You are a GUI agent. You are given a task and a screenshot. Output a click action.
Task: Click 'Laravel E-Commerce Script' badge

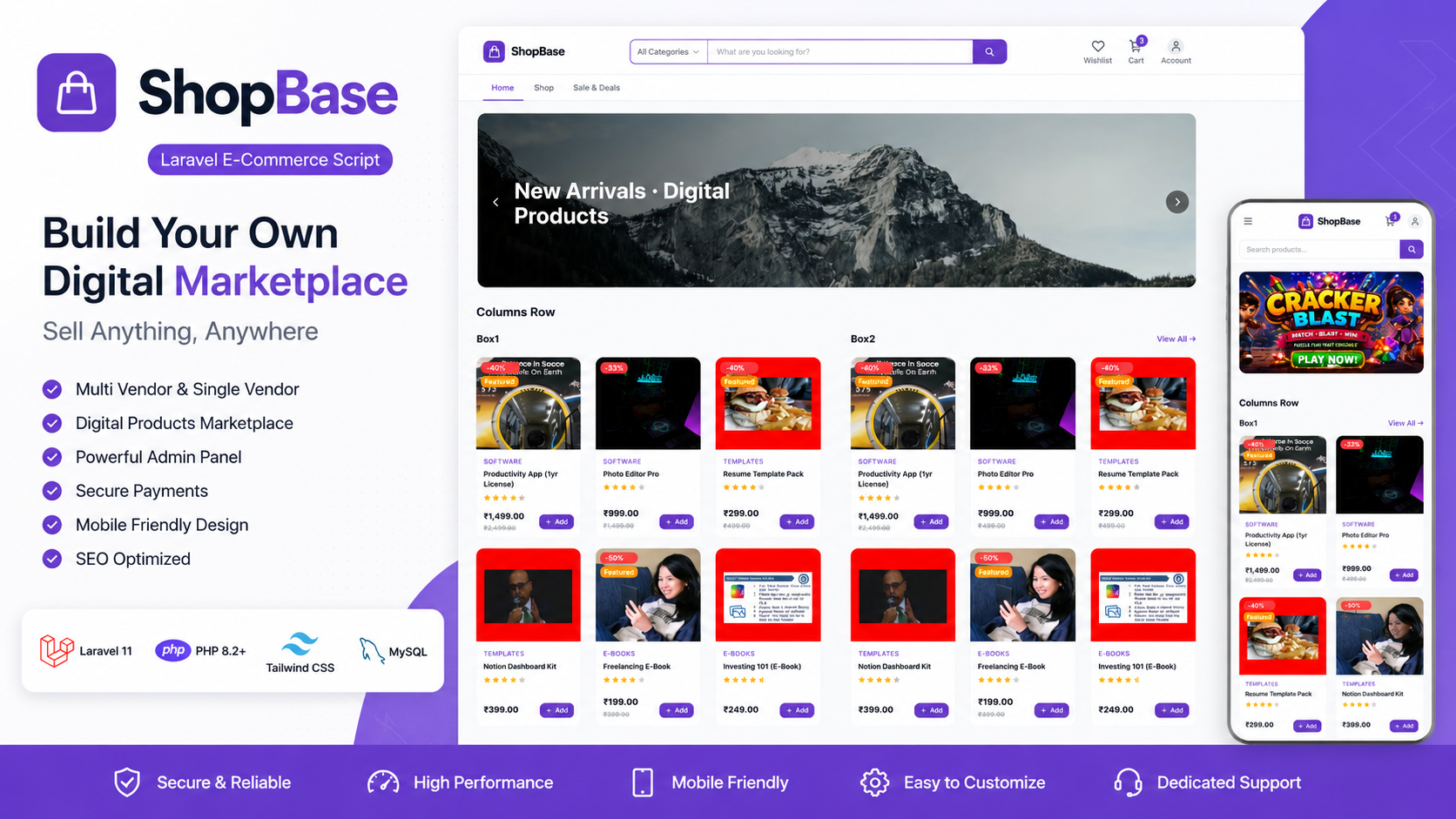(270, 160)
